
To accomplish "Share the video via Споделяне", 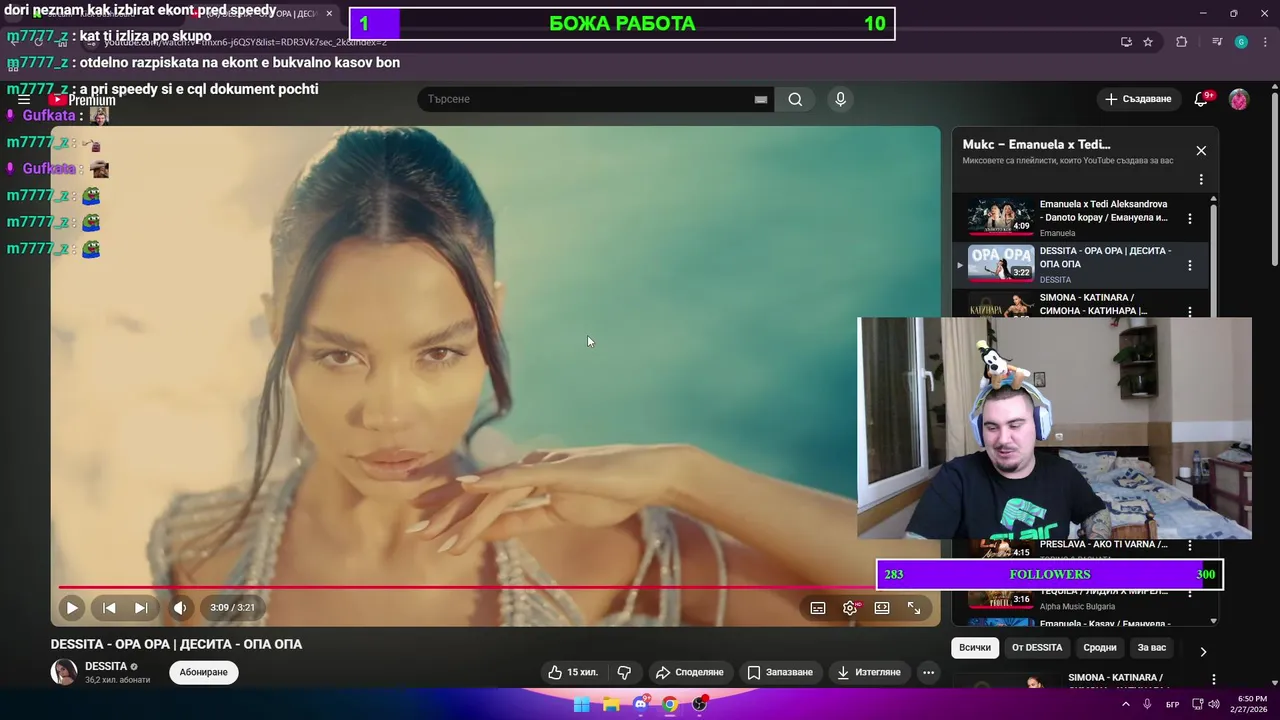I will click(x=689, y=672).
